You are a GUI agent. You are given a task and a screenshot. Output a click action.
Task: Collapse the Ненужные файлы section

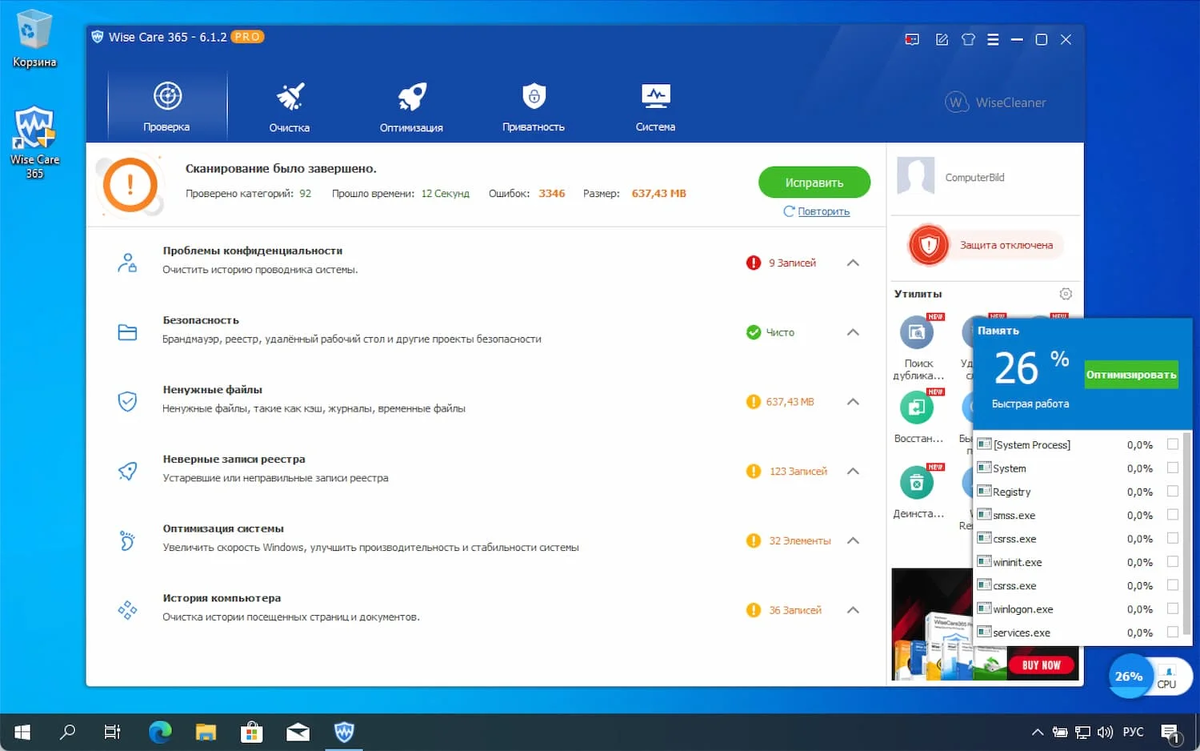[x=853, y=402]
